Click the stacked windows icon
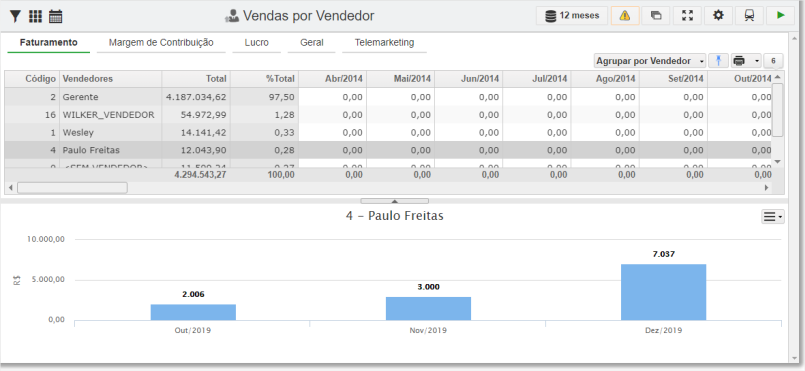The height and width of the screenshot is (371, 805). point(656,15)
